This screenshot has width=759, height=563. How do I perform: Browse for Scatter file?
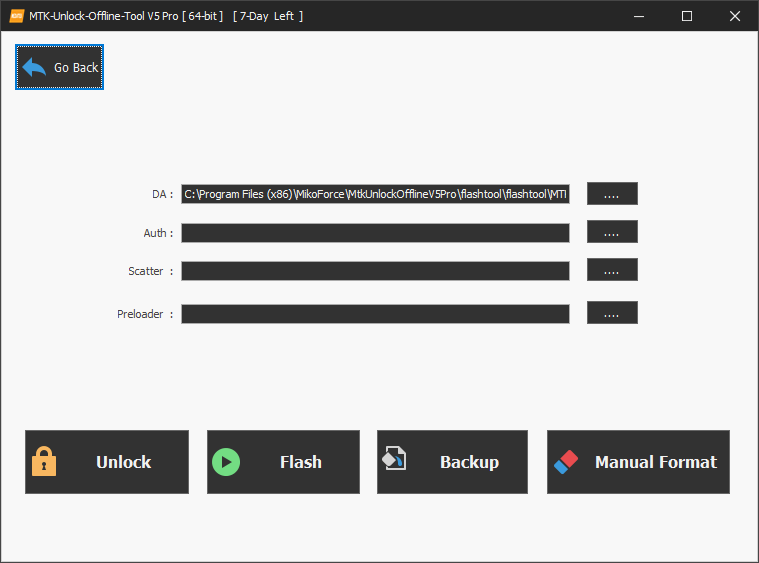[x=612, y=270]
